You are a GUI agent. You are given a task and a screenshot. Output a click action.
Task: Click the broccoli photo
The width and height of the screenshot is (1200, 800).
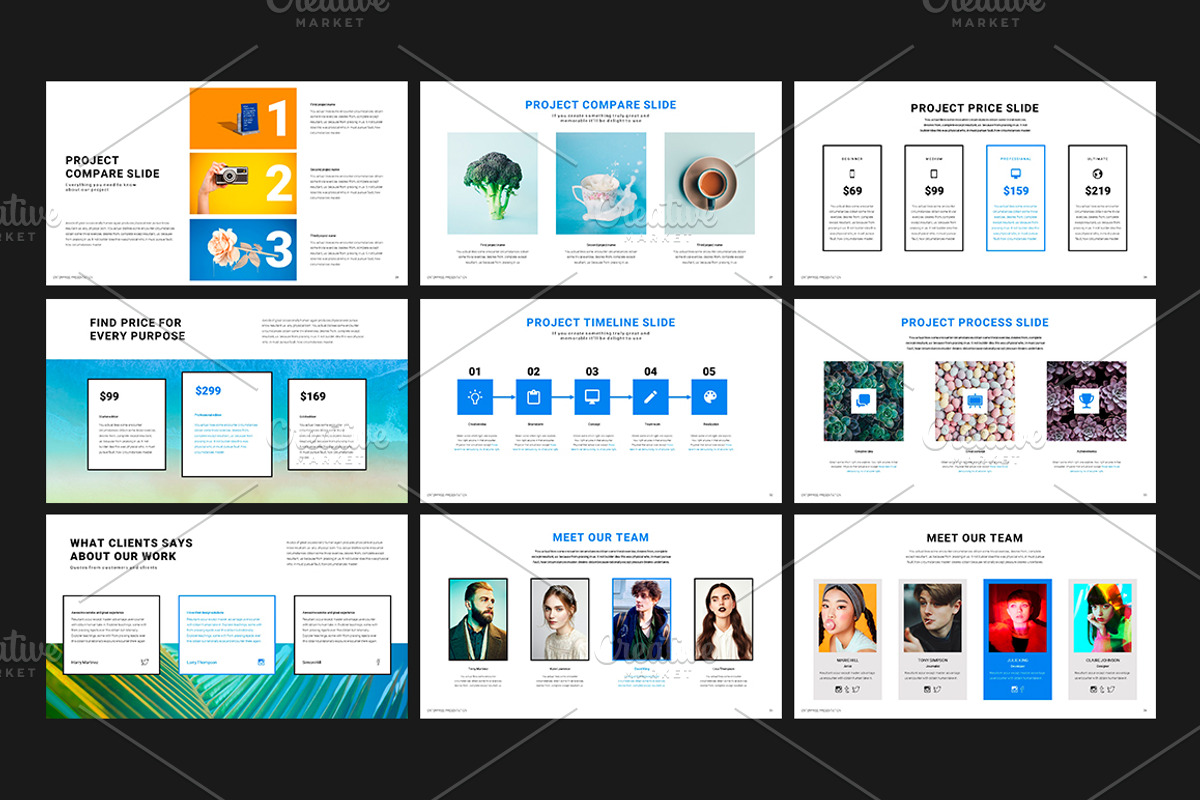tap(492, 184)
